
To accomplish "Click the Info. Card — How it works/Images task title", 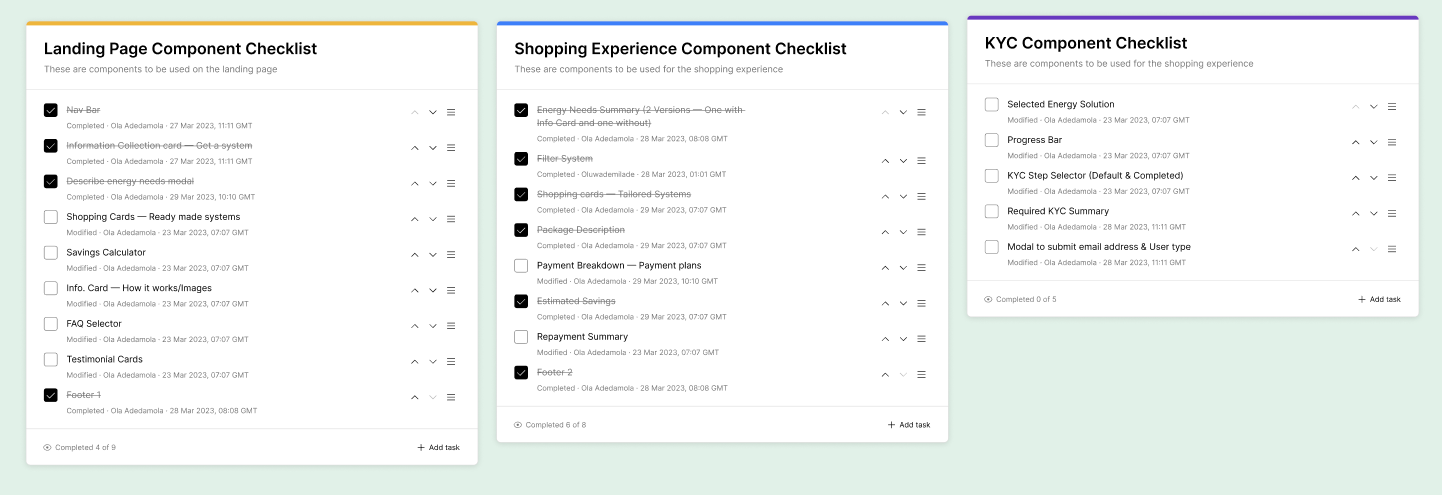I will click(x=139, y=288).
